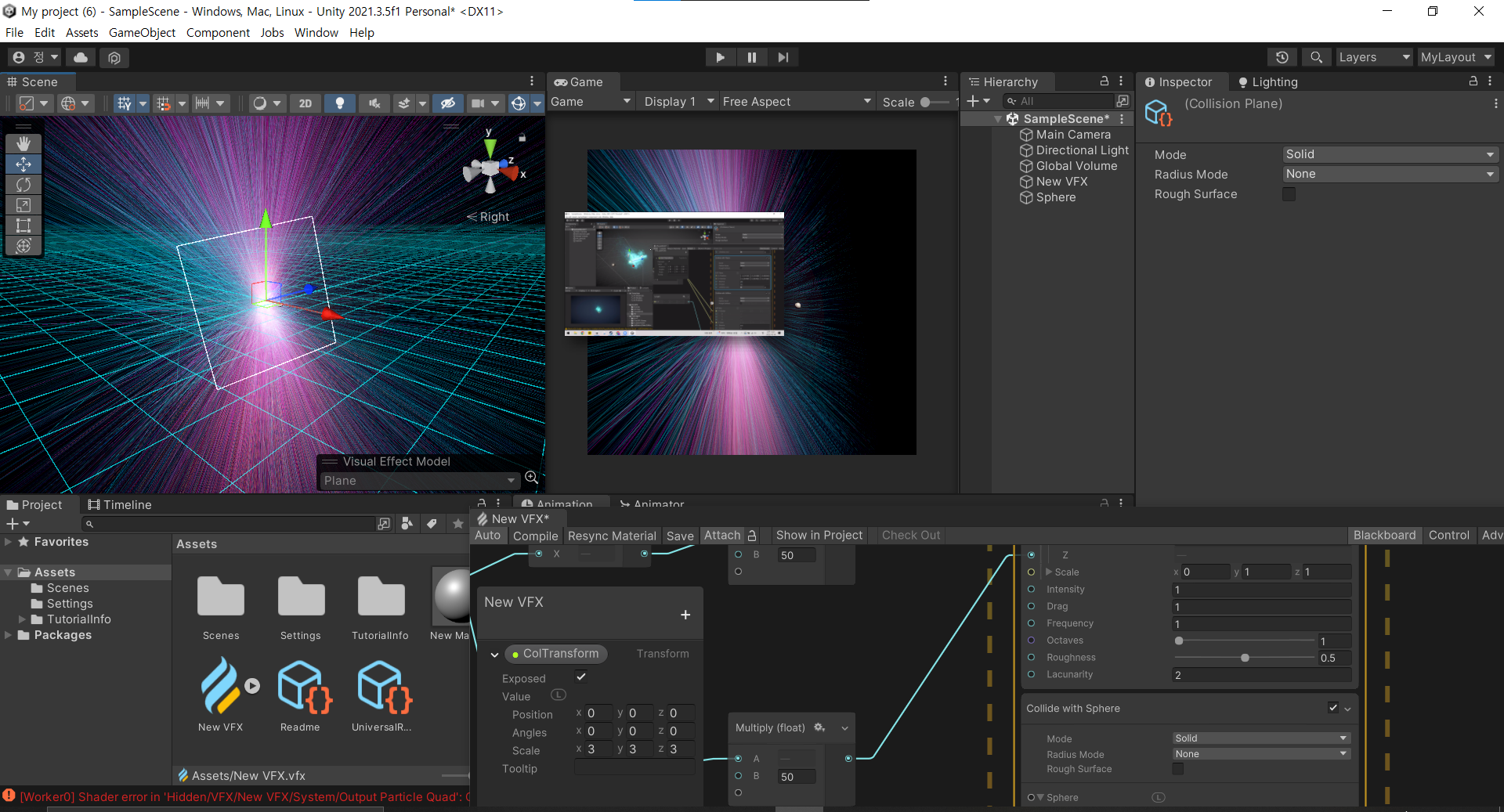Open the GameObject menu
The width and height of the screenshot is (1504, 812).
point(142,33)
